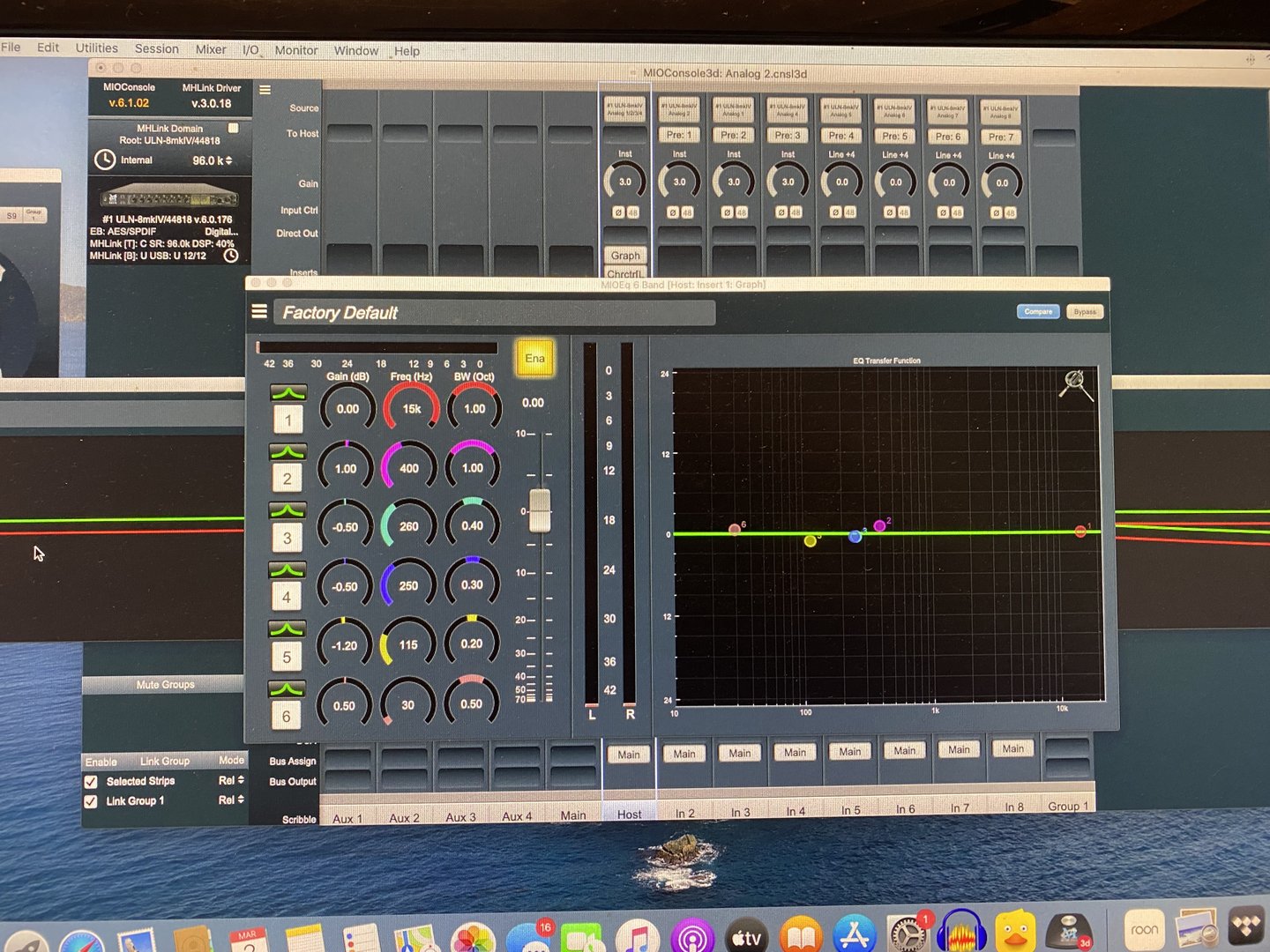This screenshot has height=952, width=1270.
Task: Click band 5 Gain knob showing -1.20
Action: (344, 644)
